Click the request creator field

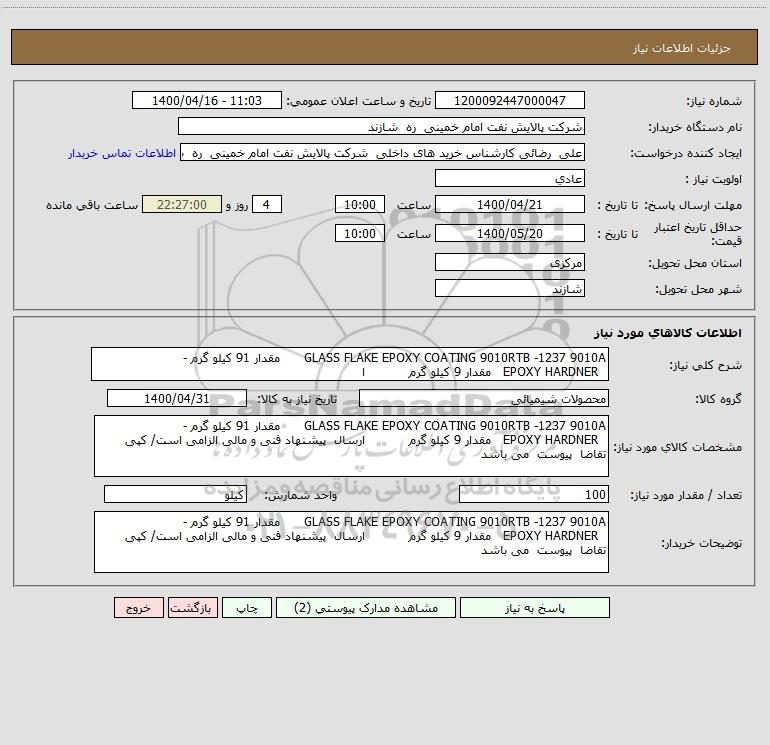[383, 152]
